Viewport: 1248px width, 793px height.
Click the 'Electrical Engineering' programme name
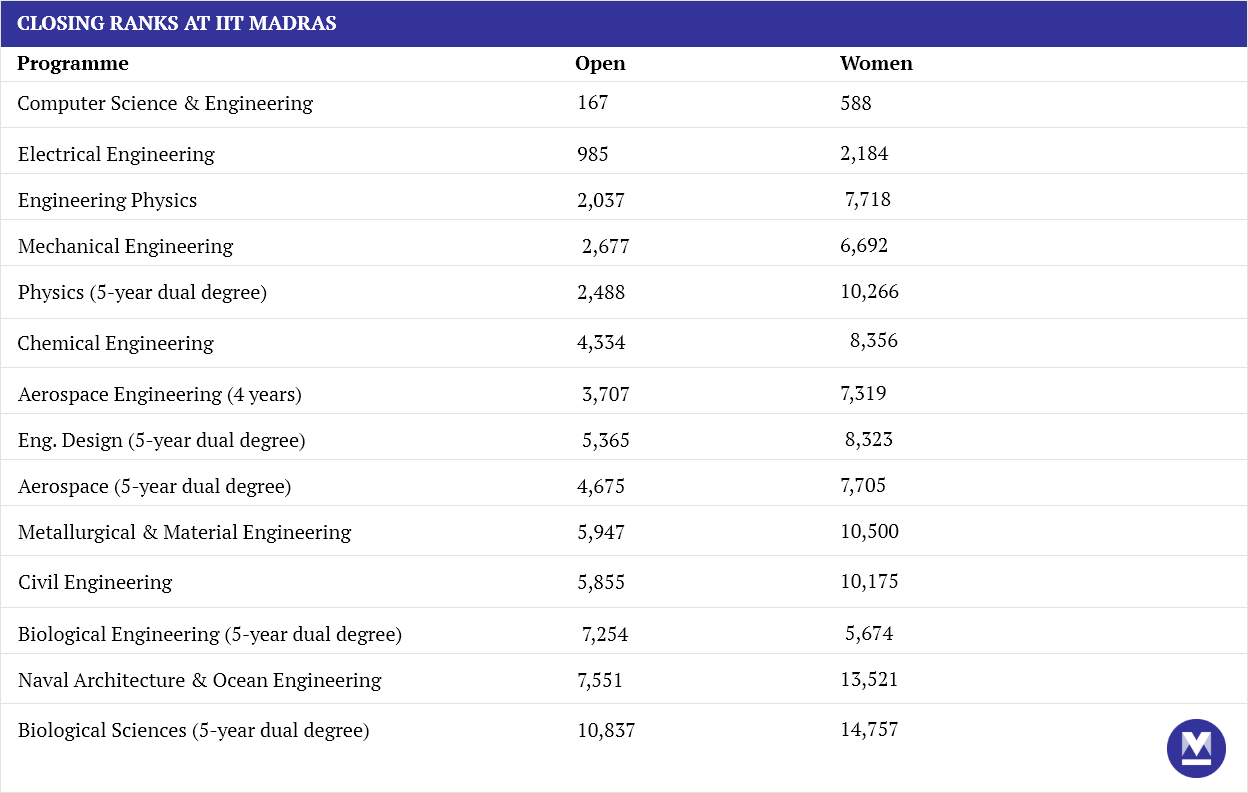(116, 154)
